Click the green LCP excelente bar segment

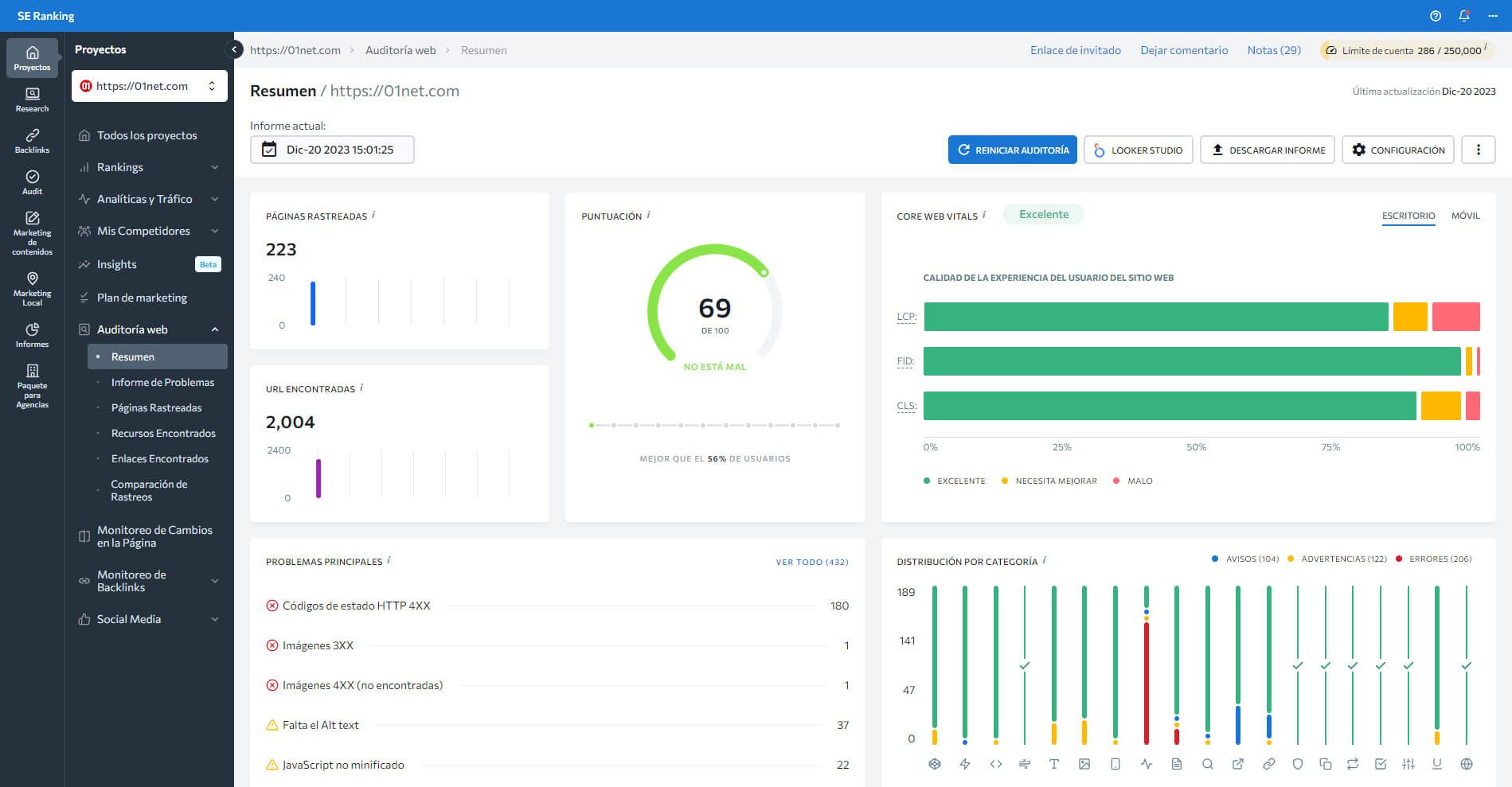pos(1156,317)
